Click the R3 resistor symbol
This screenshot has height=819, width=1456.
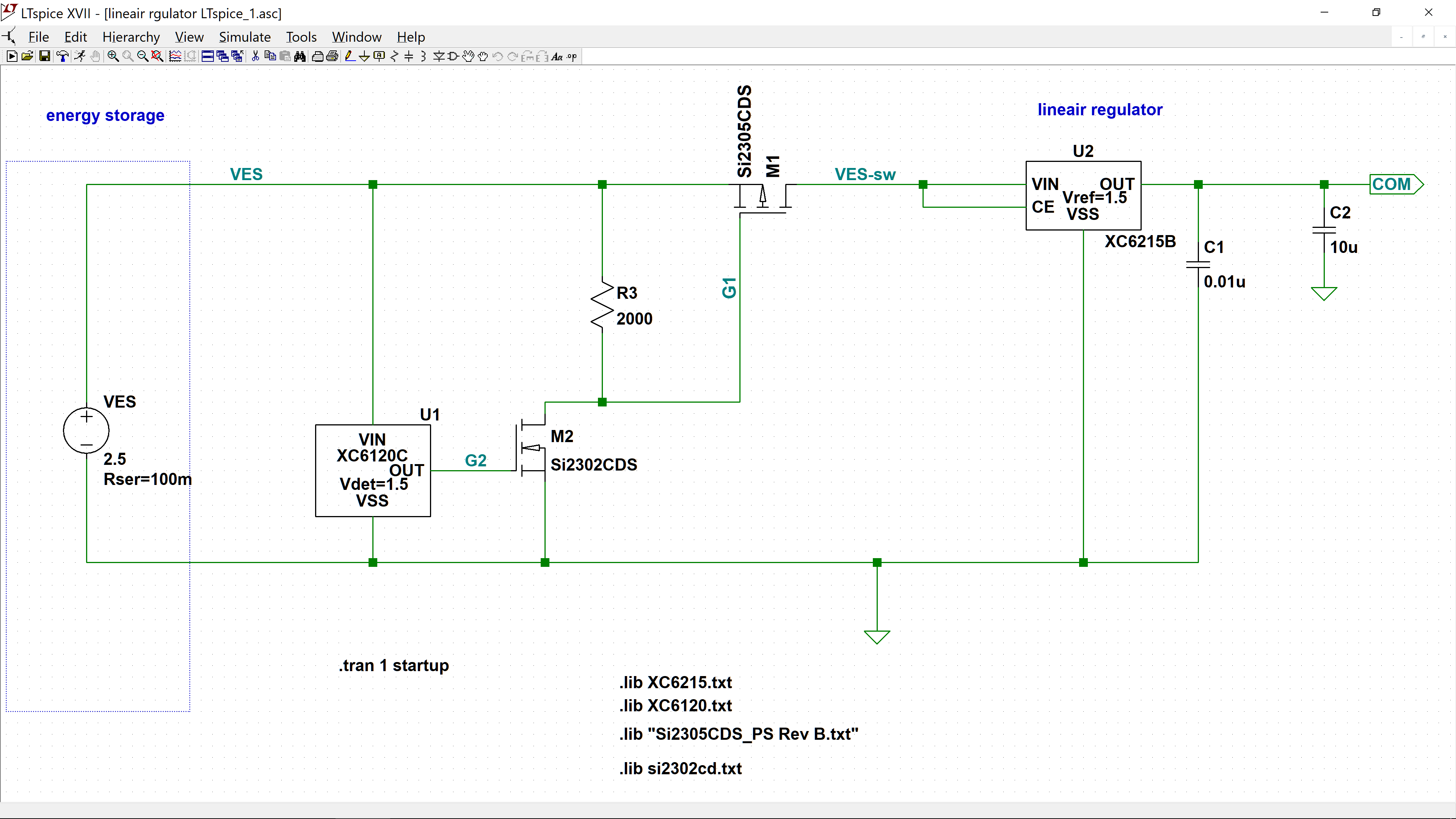pyautogui.click(x=602, y=305)
